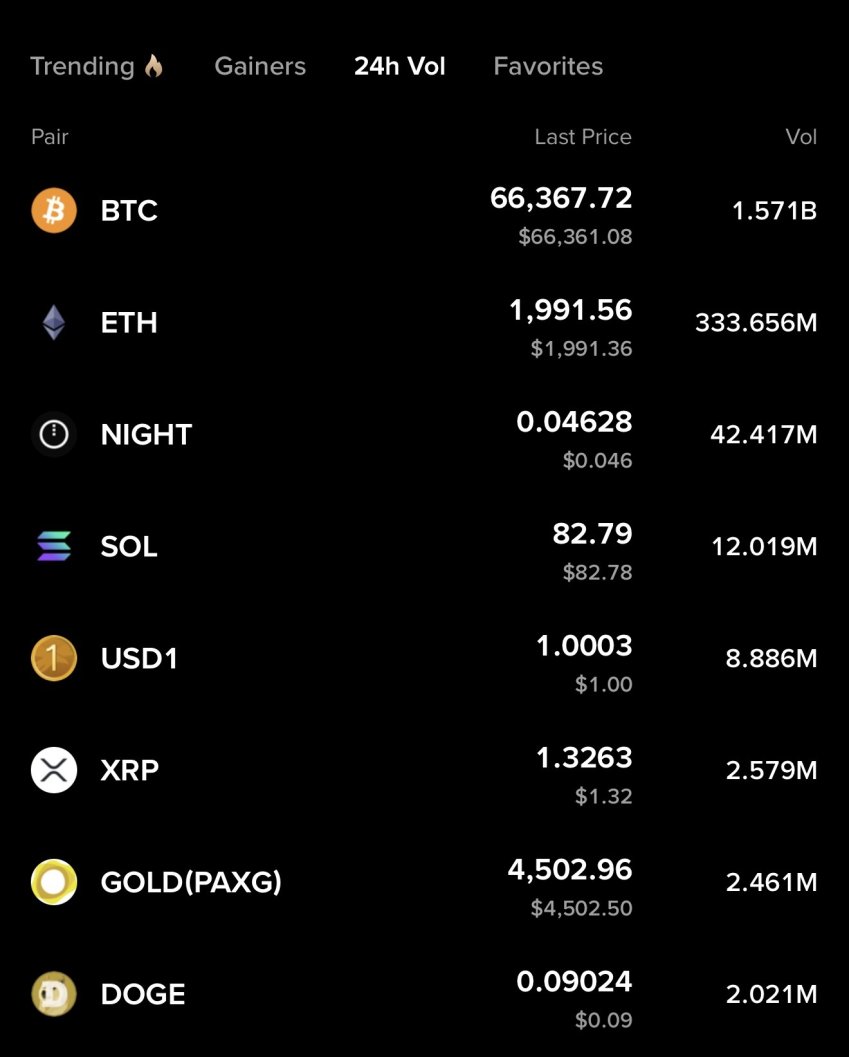Tap the NIGHT token icon
The image size is (849, 1057).
pyautogui.click(x=54, y=435)
